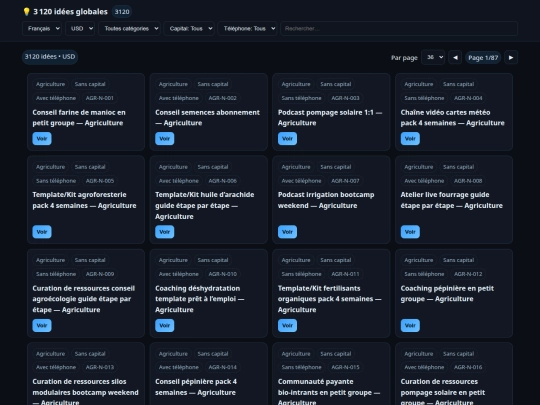Click Avec téléphone tag on AGR-N-010 card
The width and height of the screenshot is (540, 405).
[178, 274]
